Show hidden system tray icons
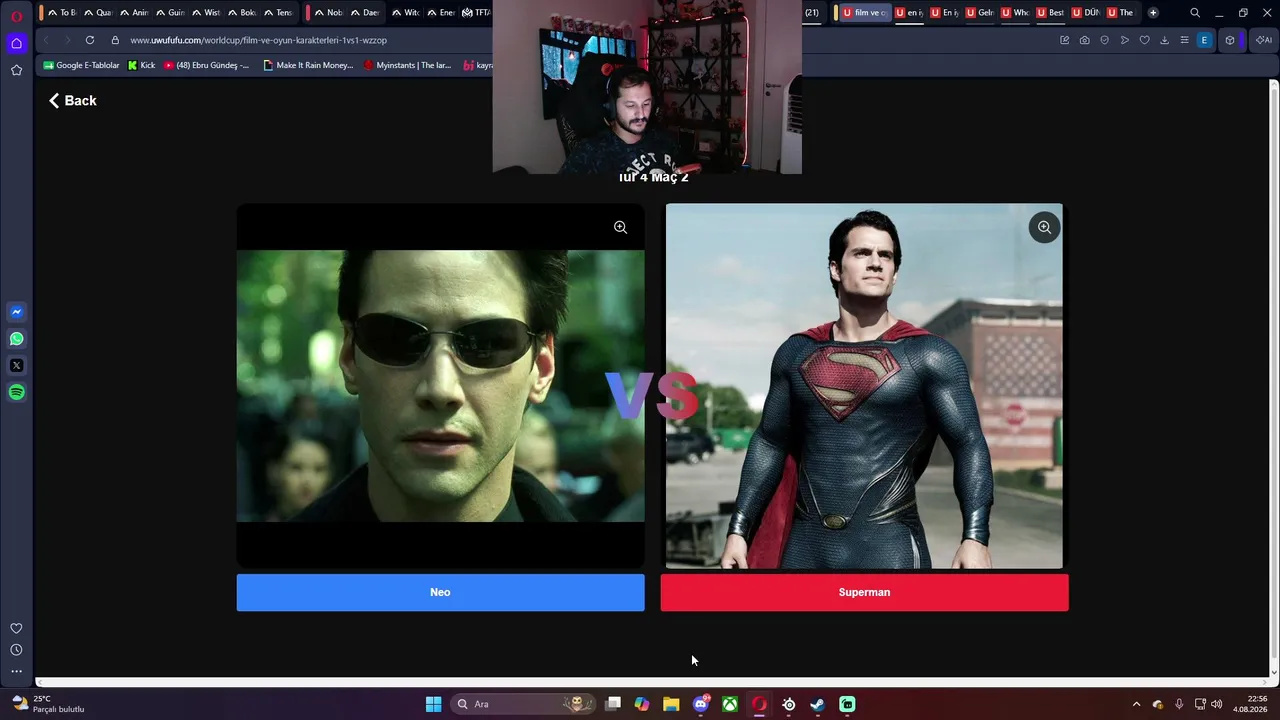Screen dimensions: 1280x720 click(1136, 704)
